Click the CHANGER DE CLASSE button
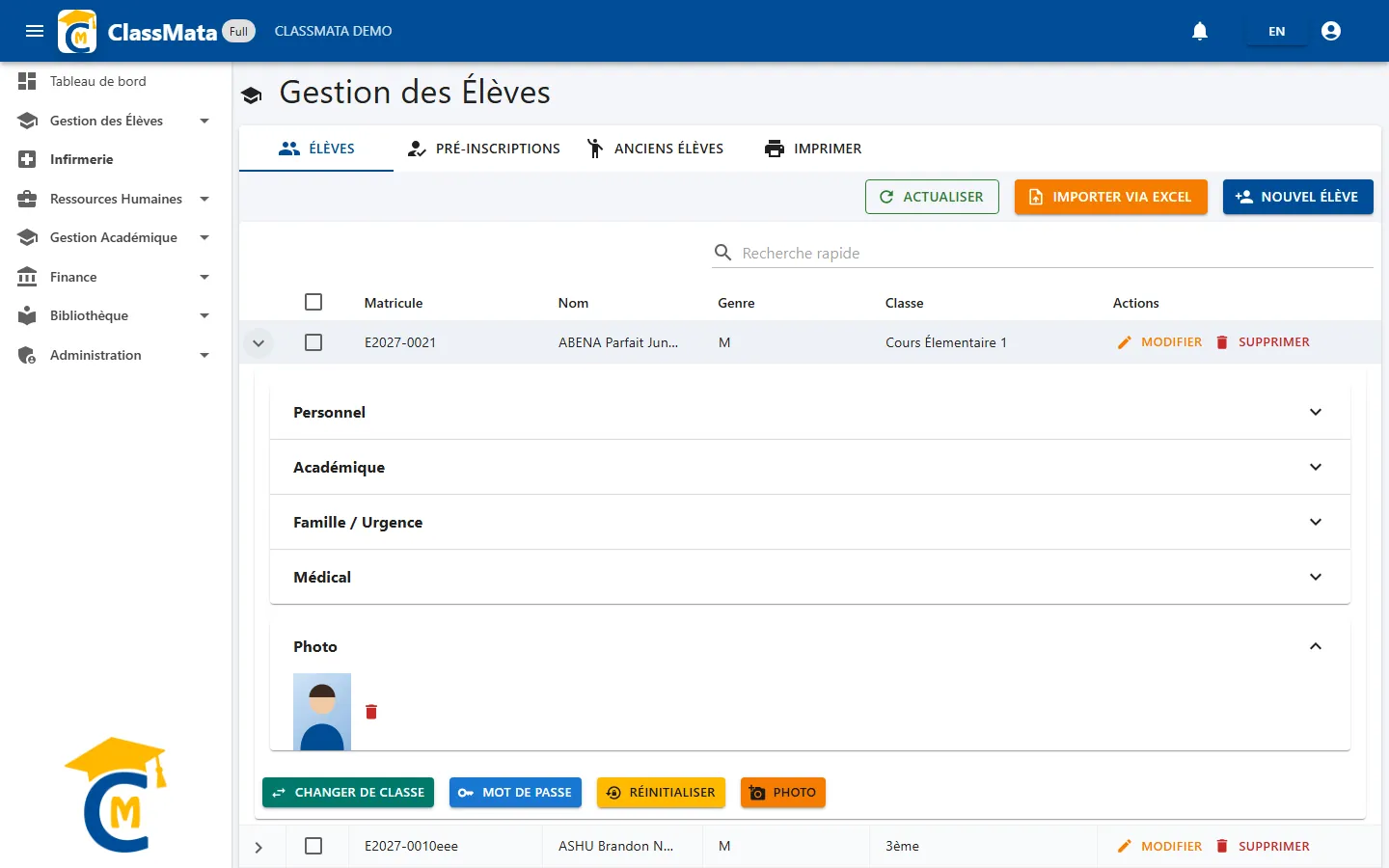The width and height of the screenshot is (1389, 868). [348, 793]
